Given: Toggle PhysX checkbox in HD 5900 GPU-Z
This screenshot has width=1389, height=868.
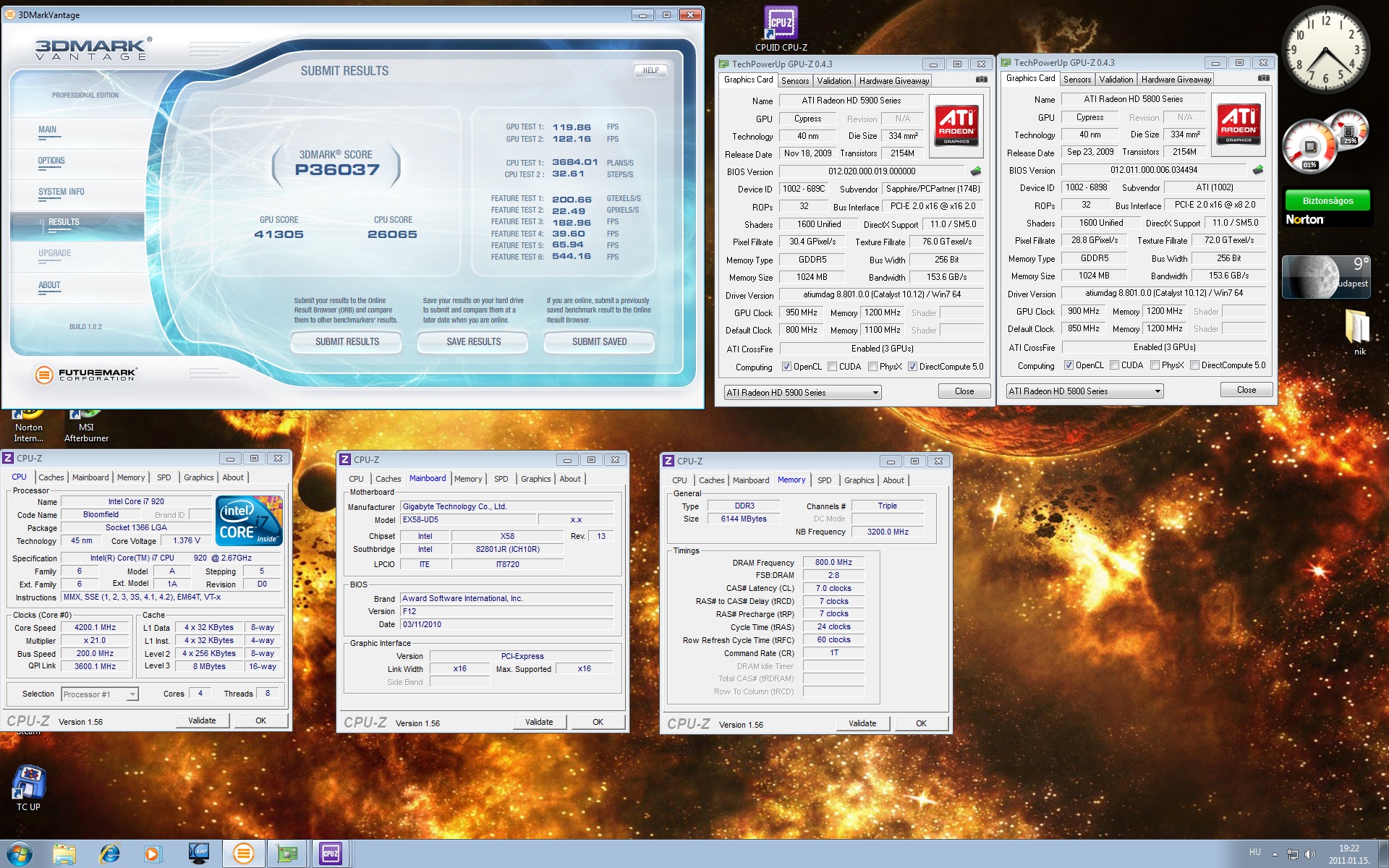Looking at the screenshot, I should click(x=872, y=367).
